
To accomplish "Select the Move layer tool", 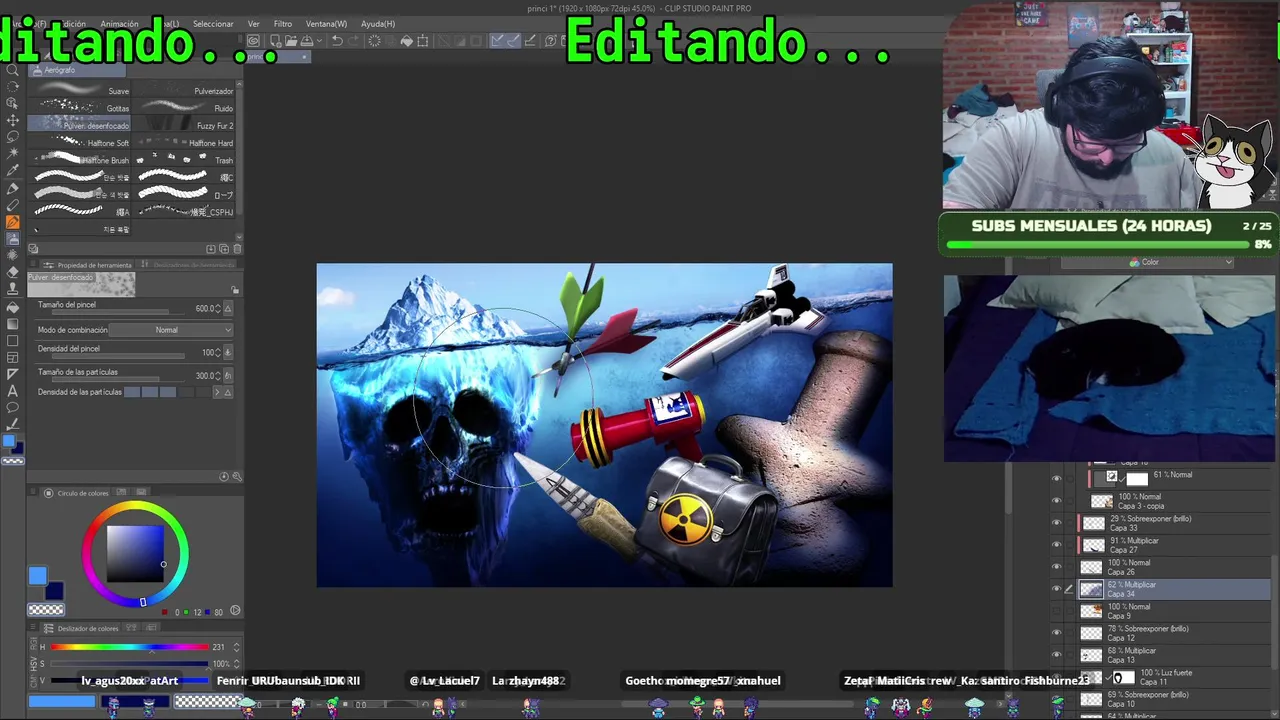I will (x=12, y=120).
